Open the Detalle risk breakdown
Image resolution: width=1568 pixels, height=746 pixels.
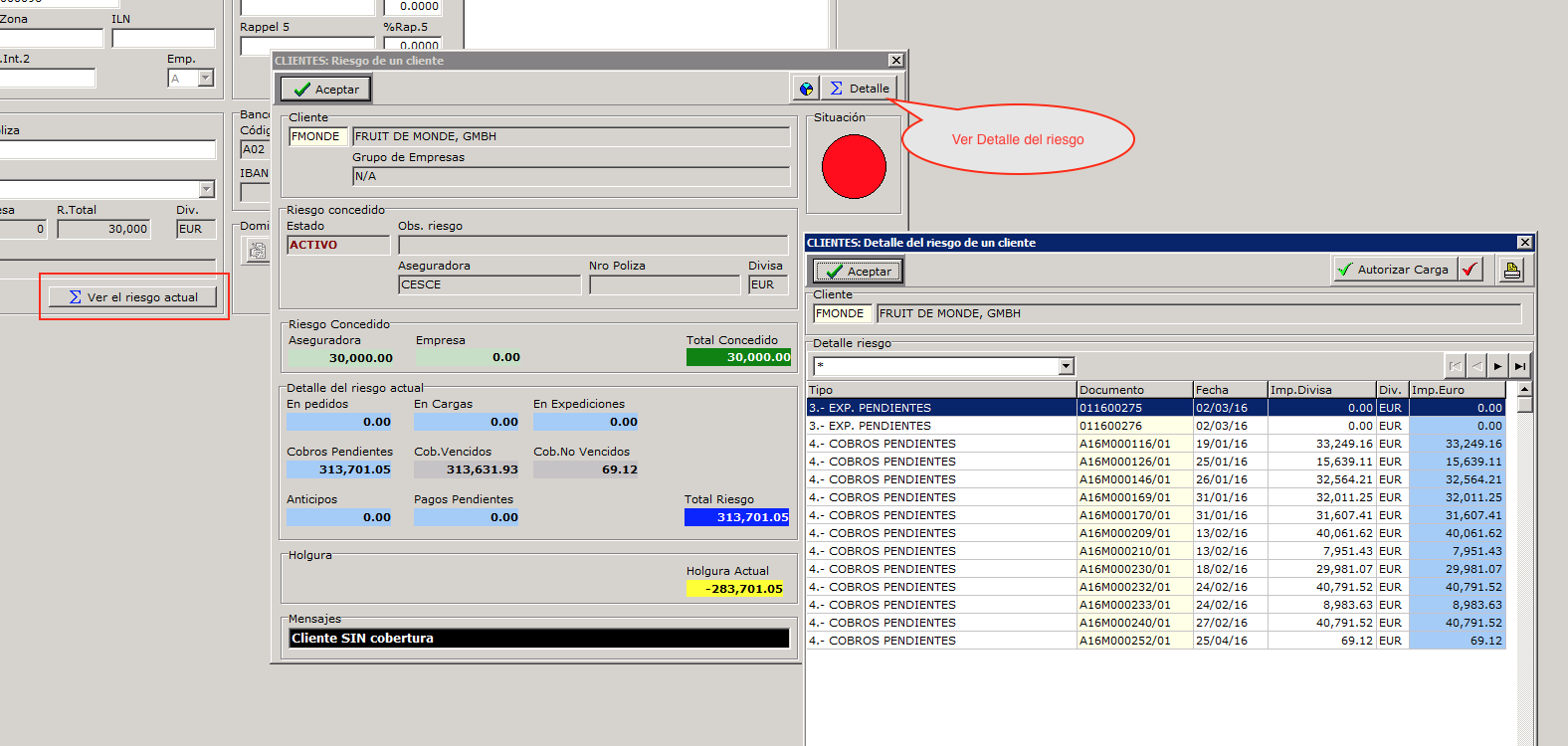click(x=859, y=89)
